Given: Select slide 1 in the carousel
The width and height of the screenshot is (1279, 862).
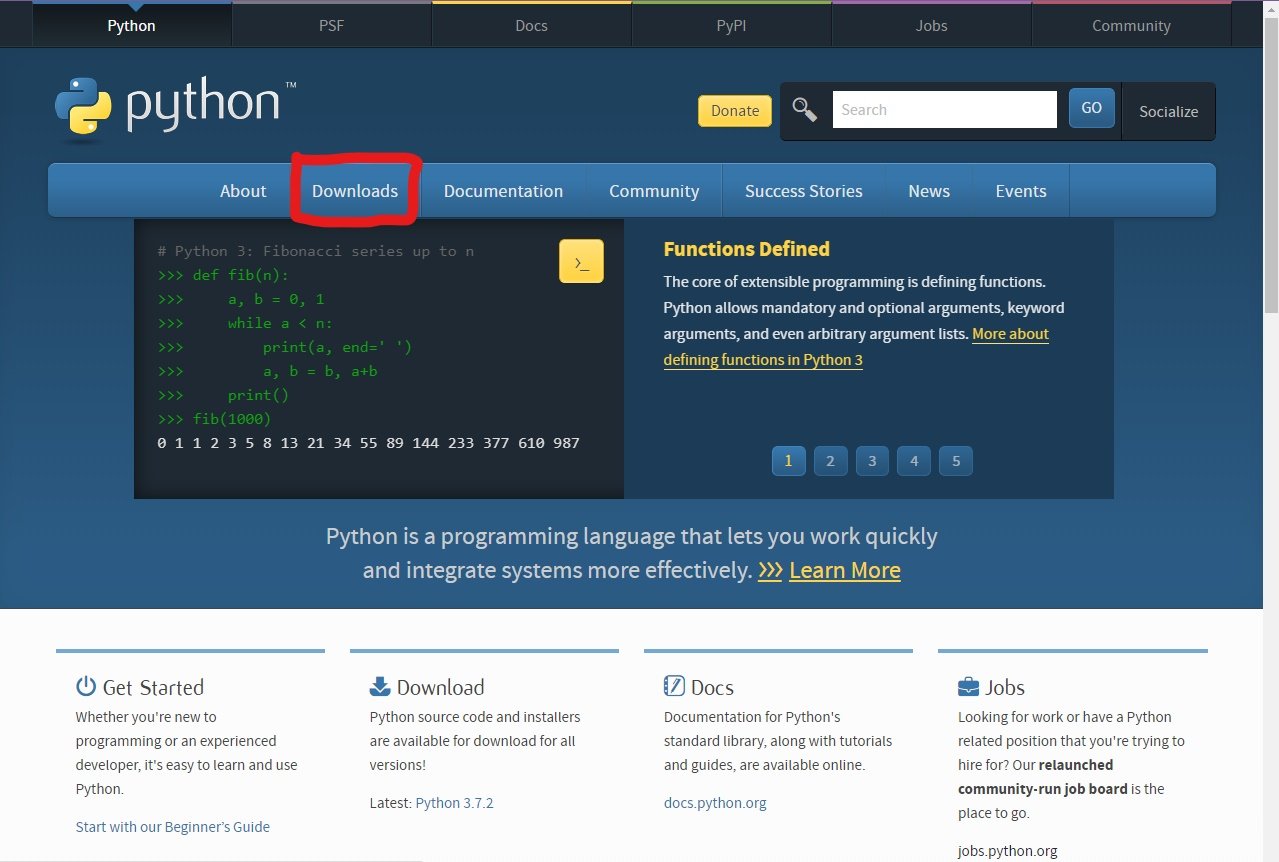Looking at the screenshot, I should tap(788, 461).
